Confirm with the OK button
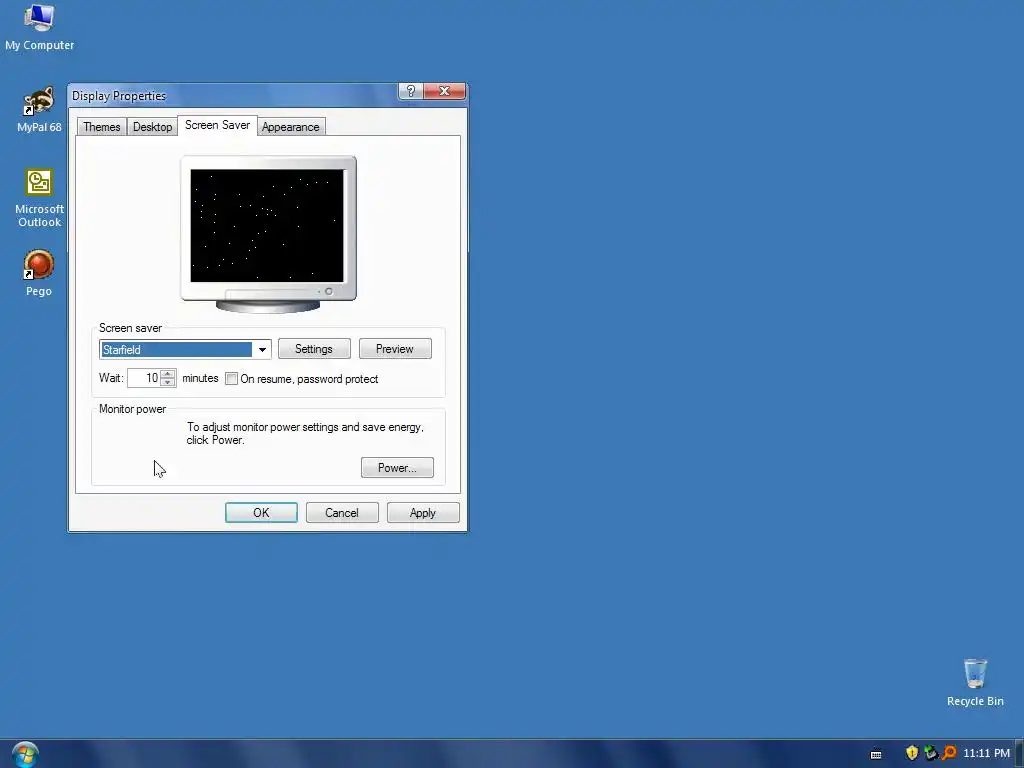 tap(261, 513)
